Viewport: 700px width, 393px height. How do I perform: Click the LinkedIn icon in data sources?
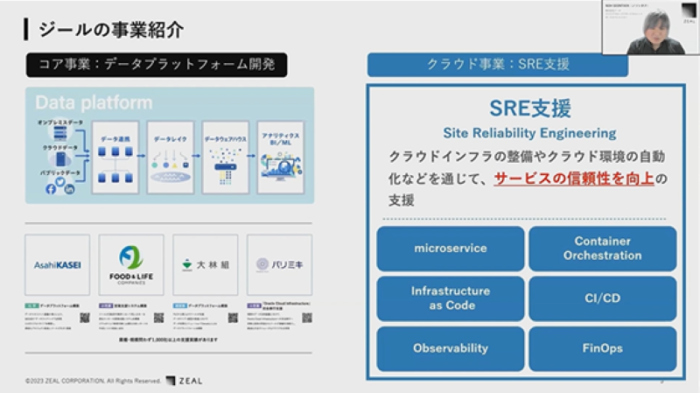click(x=70, y=189)
